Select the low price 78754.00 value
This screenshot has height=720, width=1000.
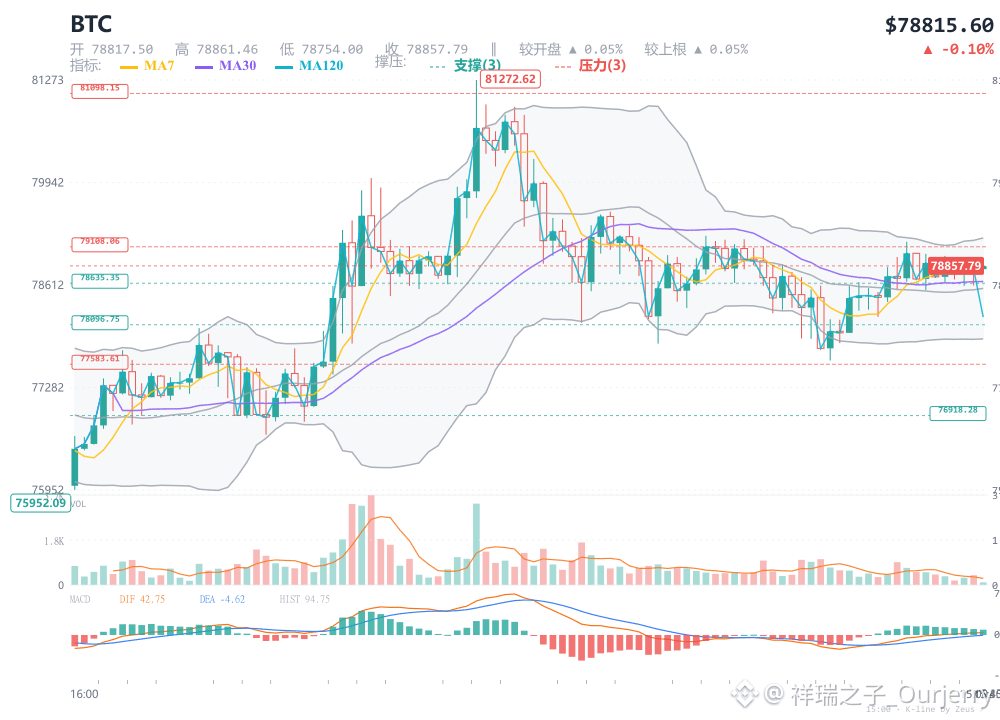(x=332, y=49)
